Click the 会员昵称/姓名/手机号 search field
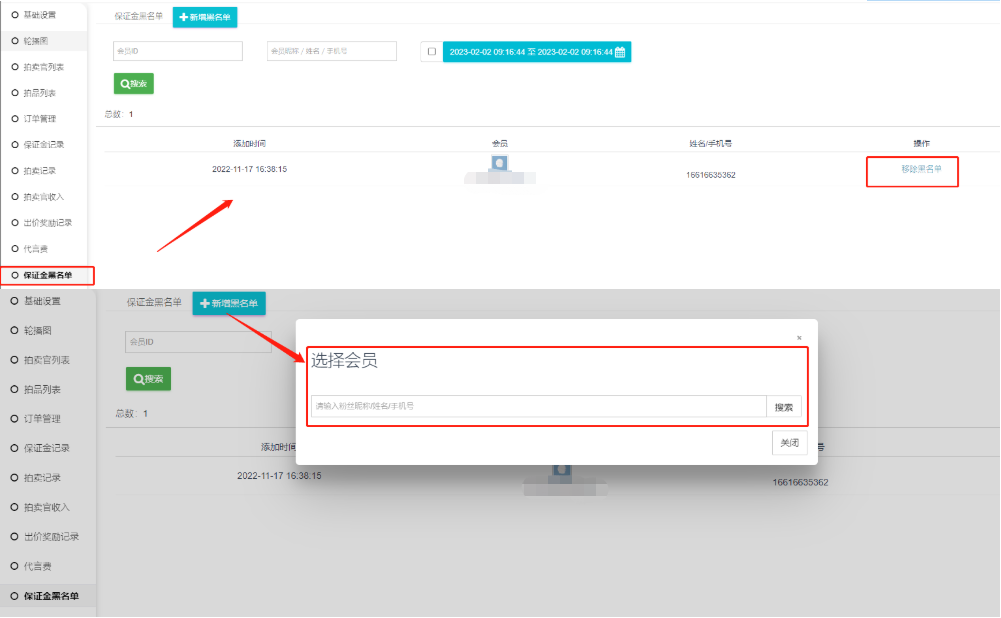This screenshot has height=618, width=1001. point(331,51)
